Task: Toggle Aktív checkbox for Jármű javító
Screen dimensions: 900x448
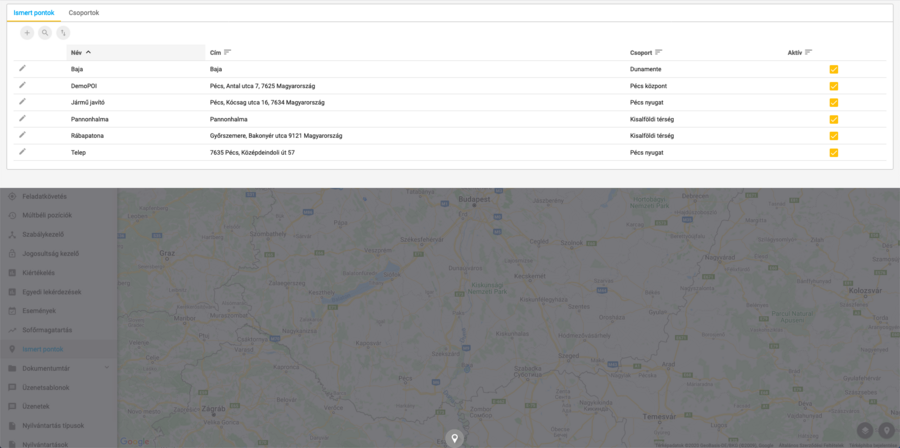Action: coord(833,102)
